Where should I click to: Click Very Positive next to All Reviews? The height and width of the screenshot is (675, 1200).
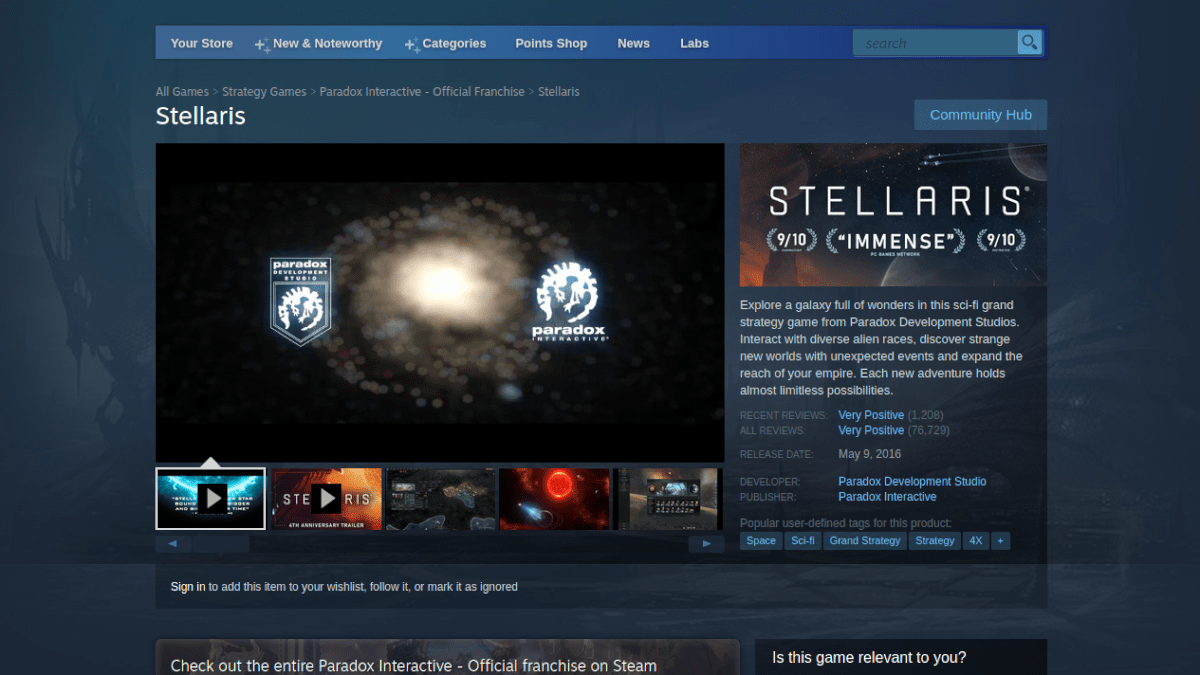click(871, 430)
